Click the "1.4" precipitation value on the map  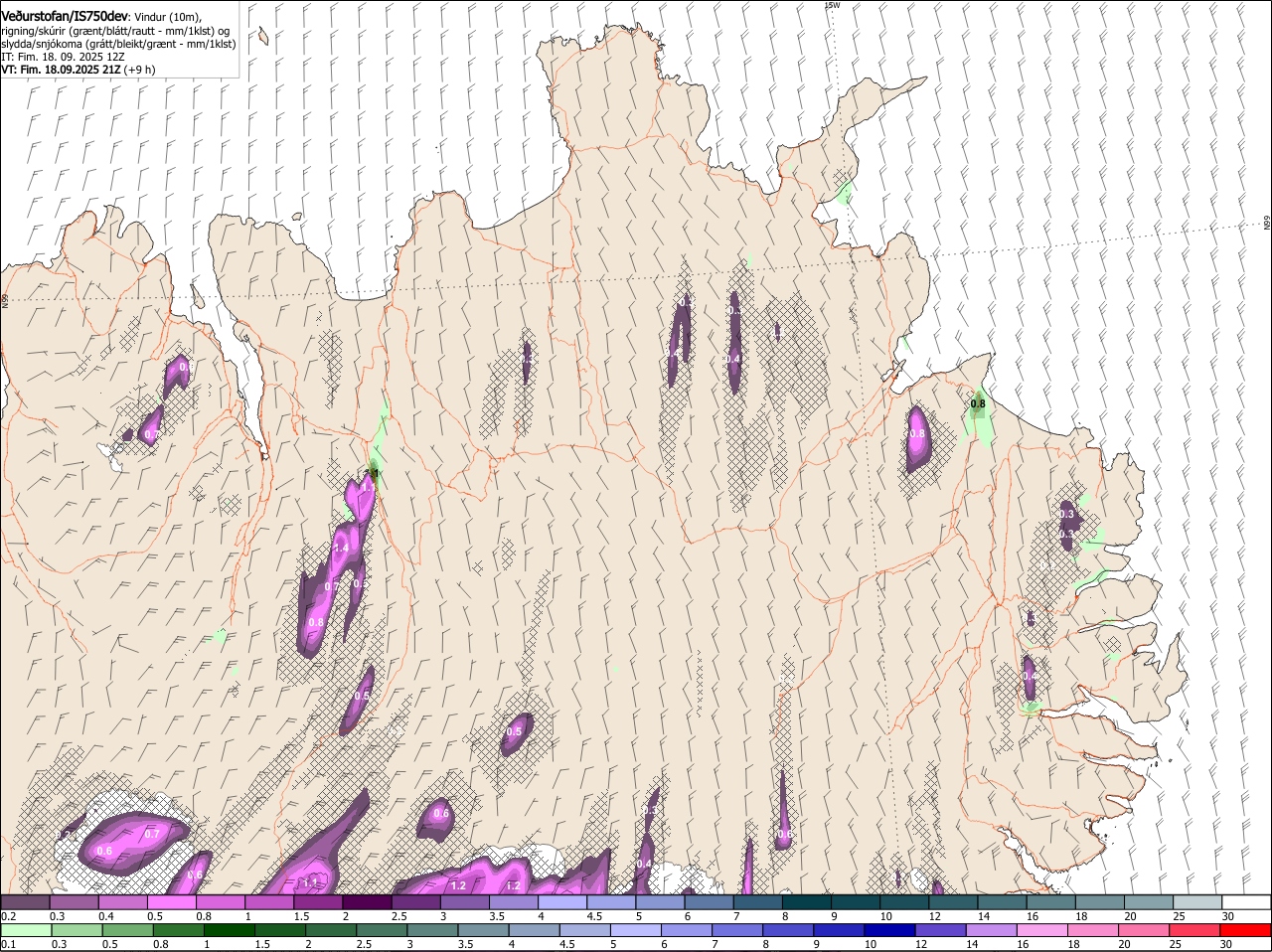coord(342,549)
